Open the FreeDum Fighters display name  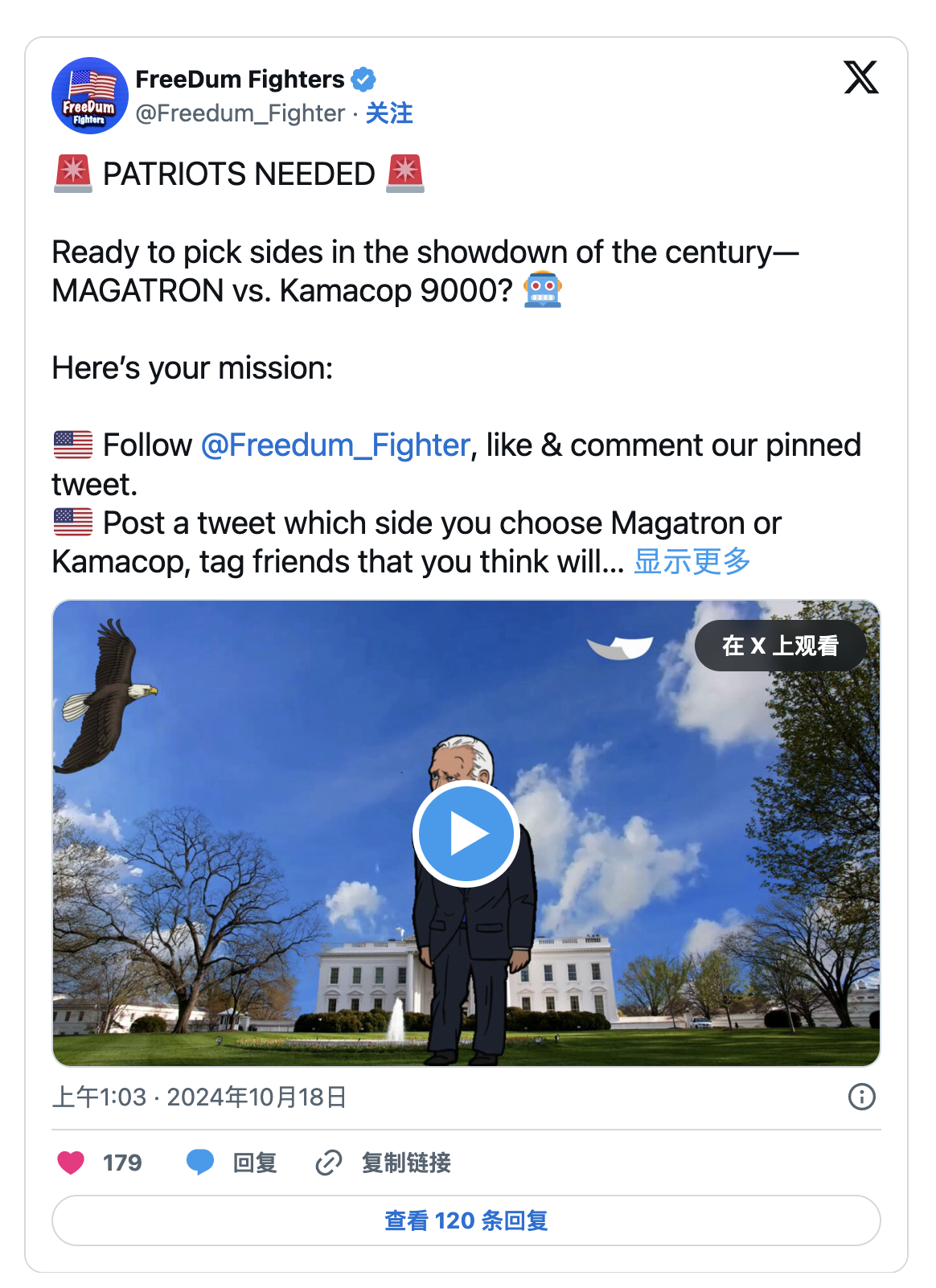click(x=240, y=80)
